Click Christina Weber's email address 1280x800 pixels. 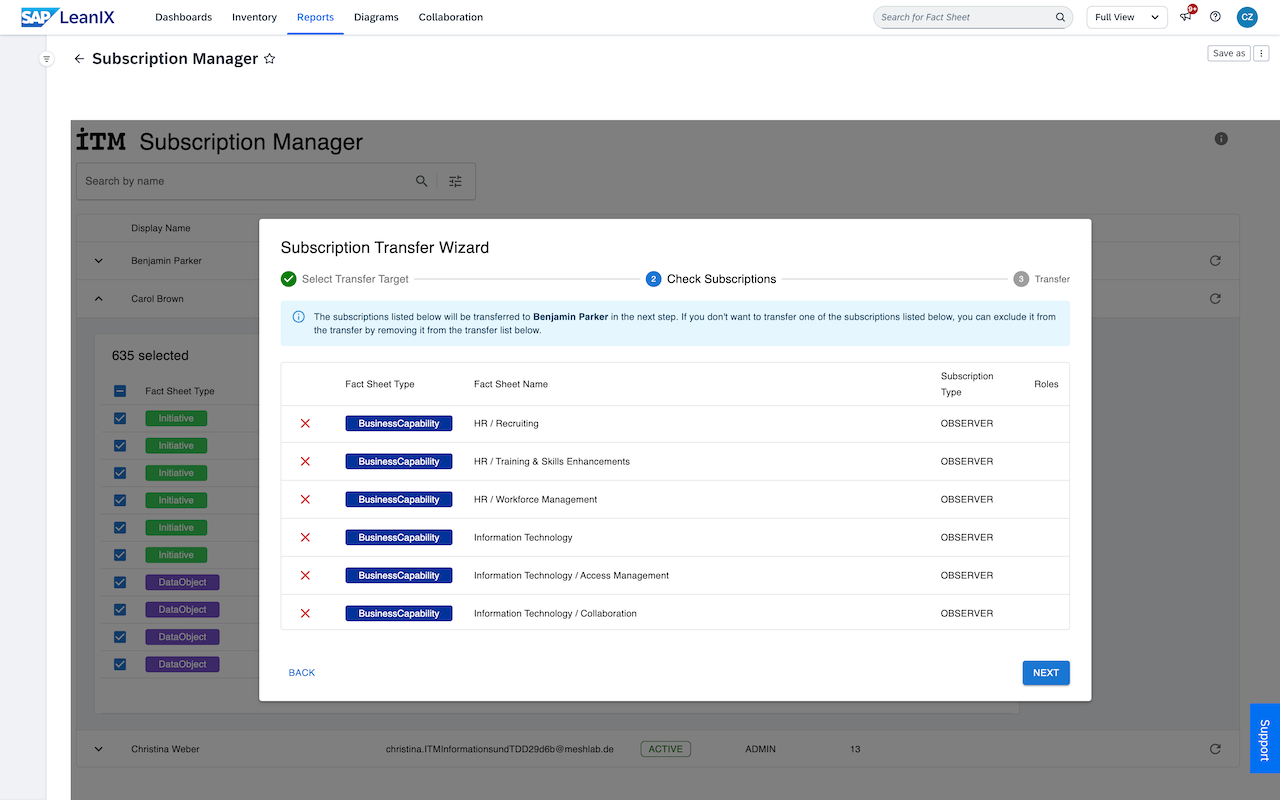pyautogui.click(x=500, y=749)
